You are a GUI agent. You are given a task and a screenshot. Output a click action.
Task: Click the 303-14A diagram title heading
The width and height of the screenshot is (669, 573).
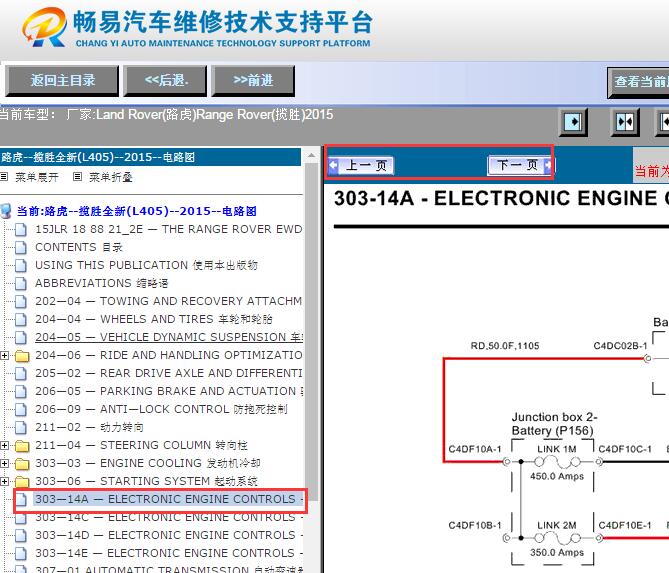point(501,198)
